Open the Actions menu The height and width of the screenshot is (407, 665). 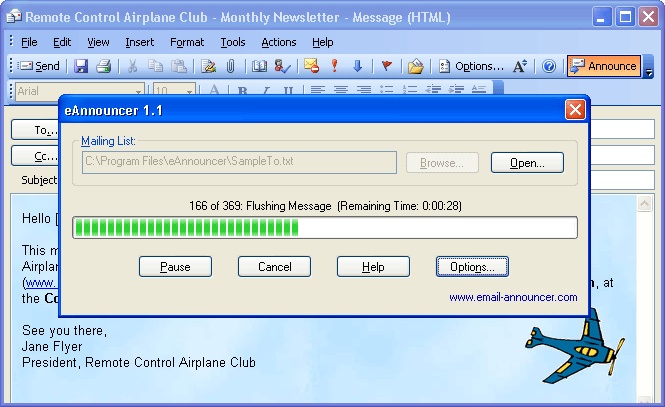coord(279,42)
